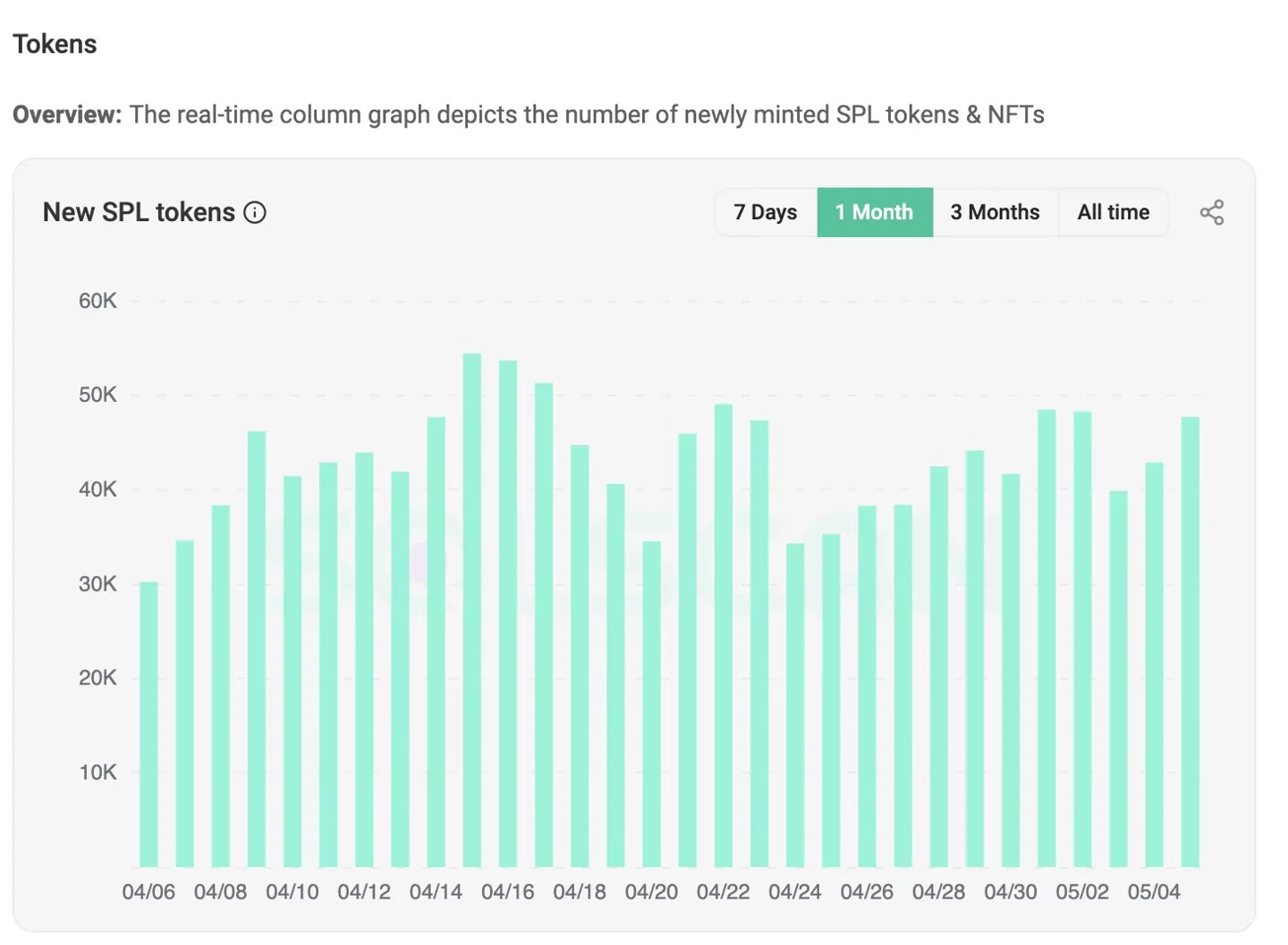
Task: Click the bar for 04/06
Action: [148, 725]
